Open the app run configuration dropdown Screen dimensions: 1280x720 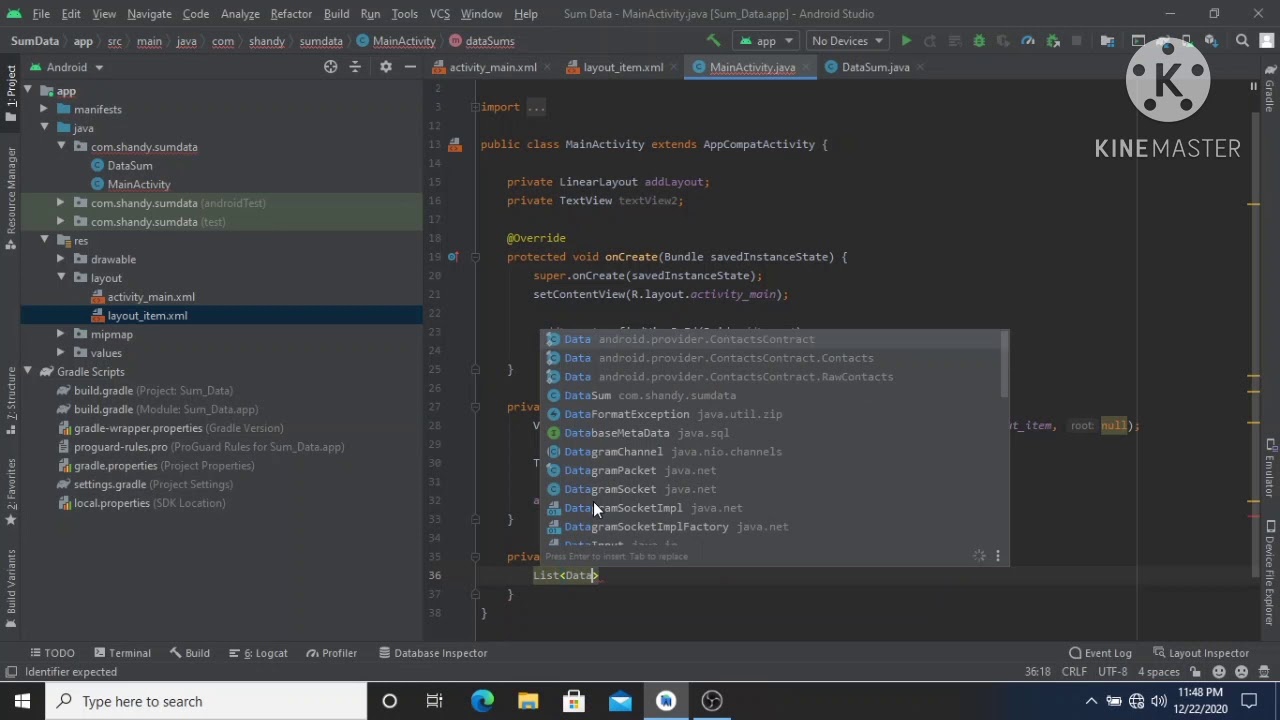(x=765, y=41)
